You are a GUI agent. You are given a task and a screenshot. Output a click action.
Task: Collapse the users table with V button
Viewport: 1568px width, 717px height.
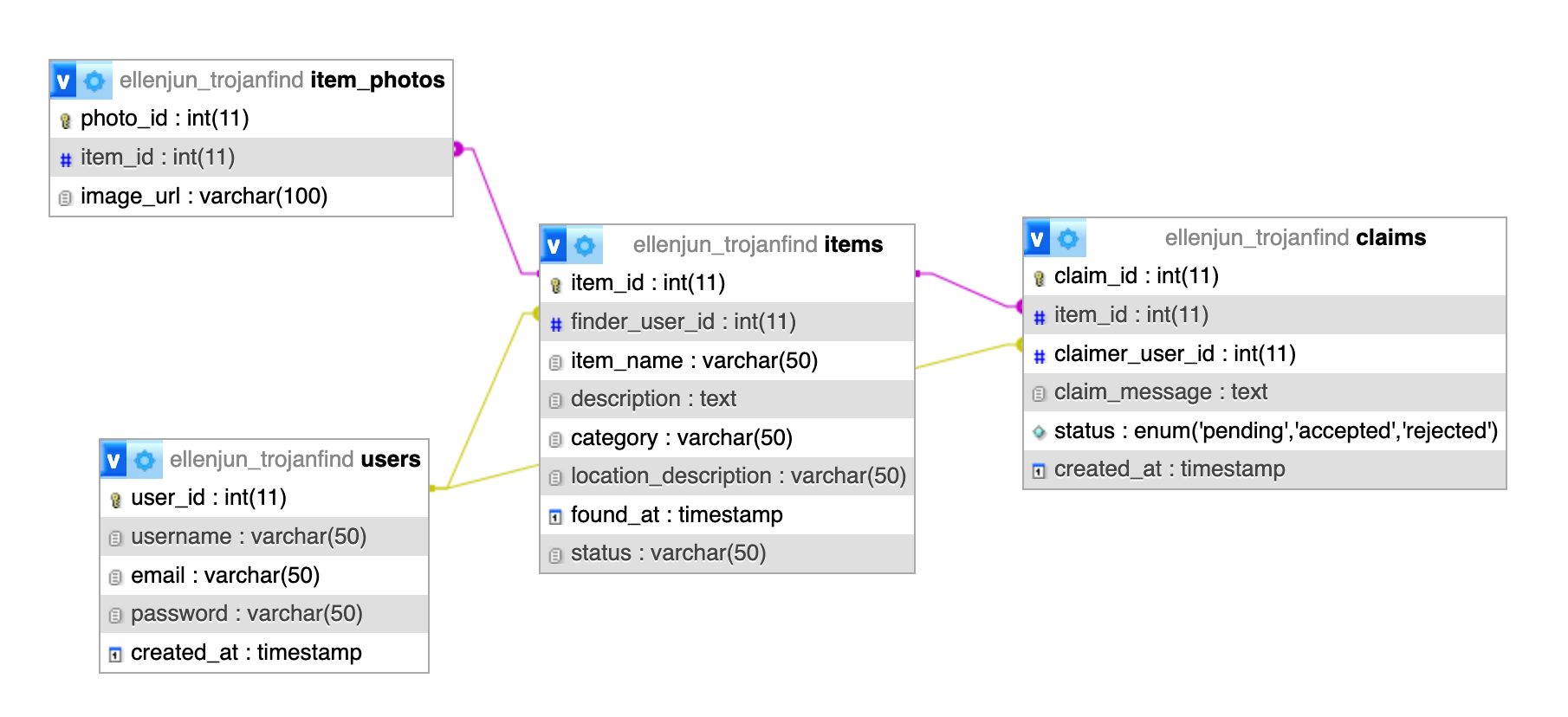point(113,460)
